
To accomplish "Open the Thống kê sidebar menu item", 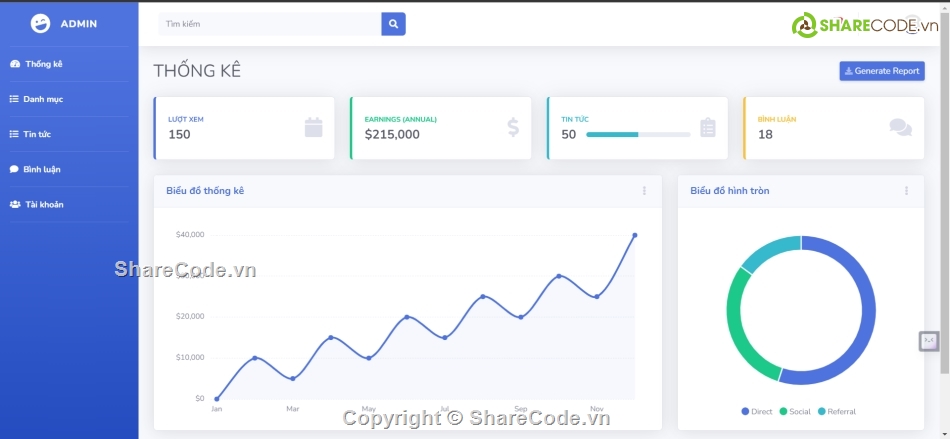I will [x=69, y=64].
